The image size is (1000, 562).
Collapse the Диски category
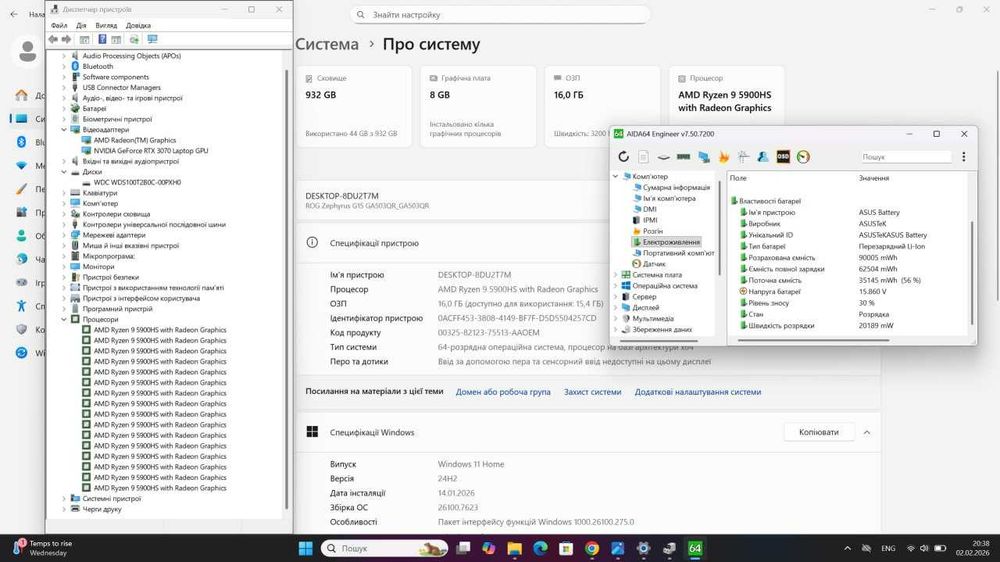click(64, 172)
